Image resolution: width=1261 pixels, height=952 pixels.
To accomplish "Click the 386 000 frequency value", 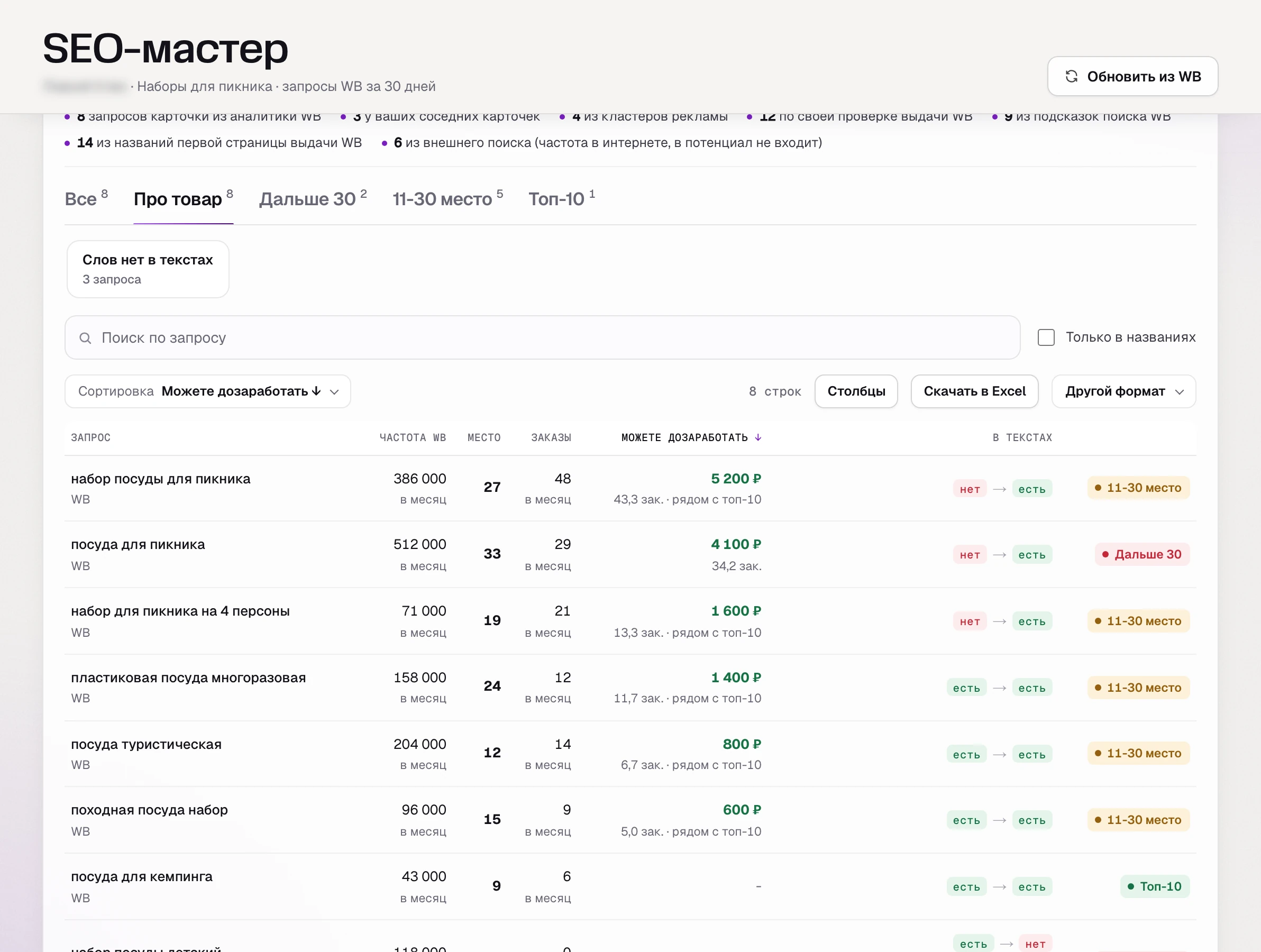I will (x=419, y=479).
